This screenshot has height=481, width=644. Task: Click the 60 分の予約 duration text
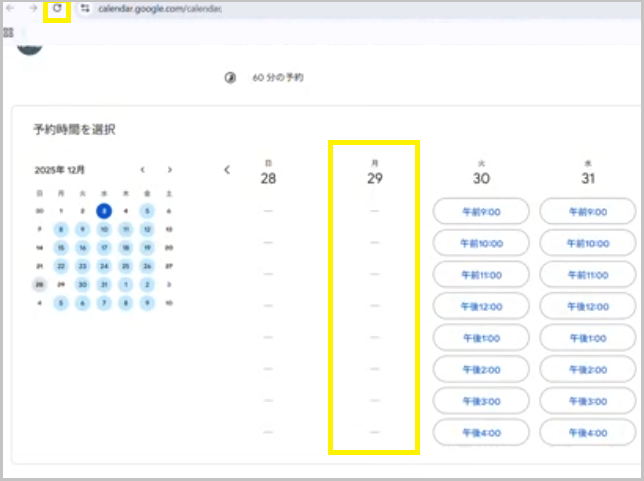click(x=278, y=78)
